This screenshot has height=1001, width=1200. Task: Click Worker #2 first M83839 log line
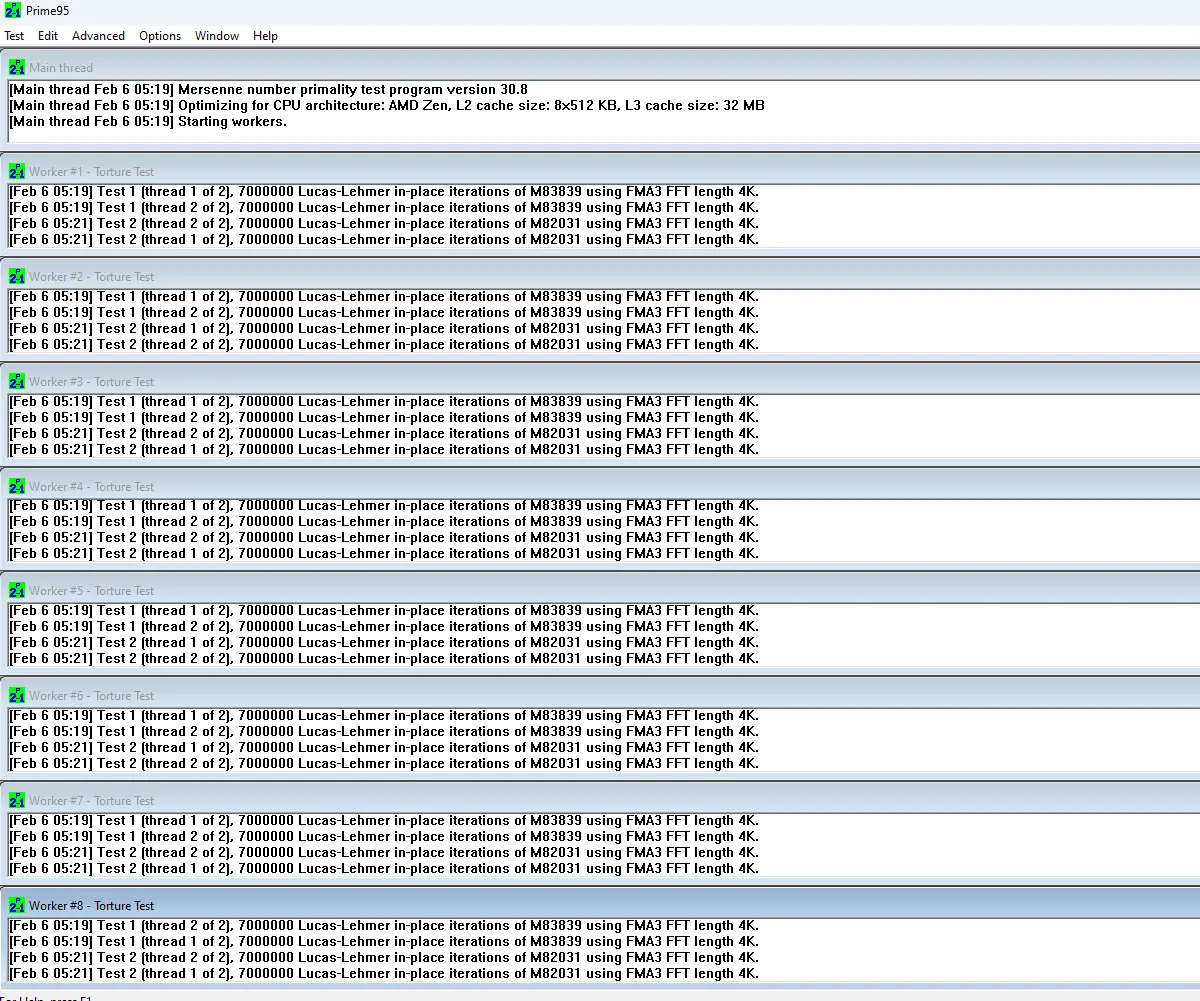click(x=383, y=296)
